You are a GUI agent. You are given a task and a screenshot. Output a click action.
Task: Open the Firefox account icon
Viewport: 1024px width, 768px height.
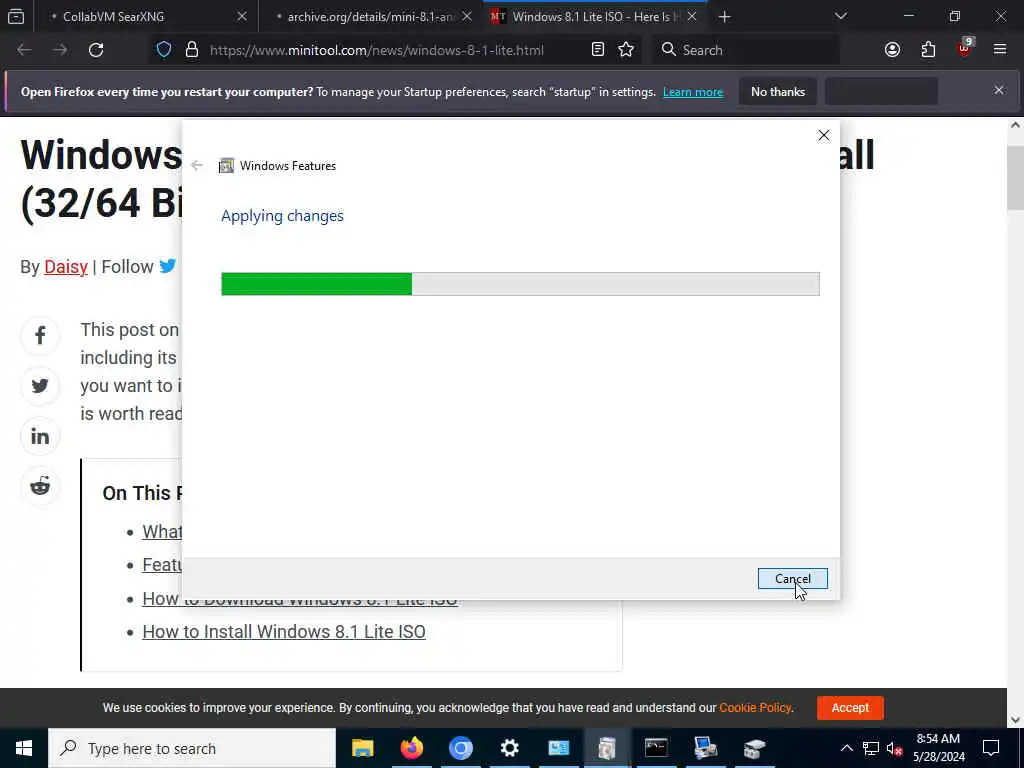[892, 50]
